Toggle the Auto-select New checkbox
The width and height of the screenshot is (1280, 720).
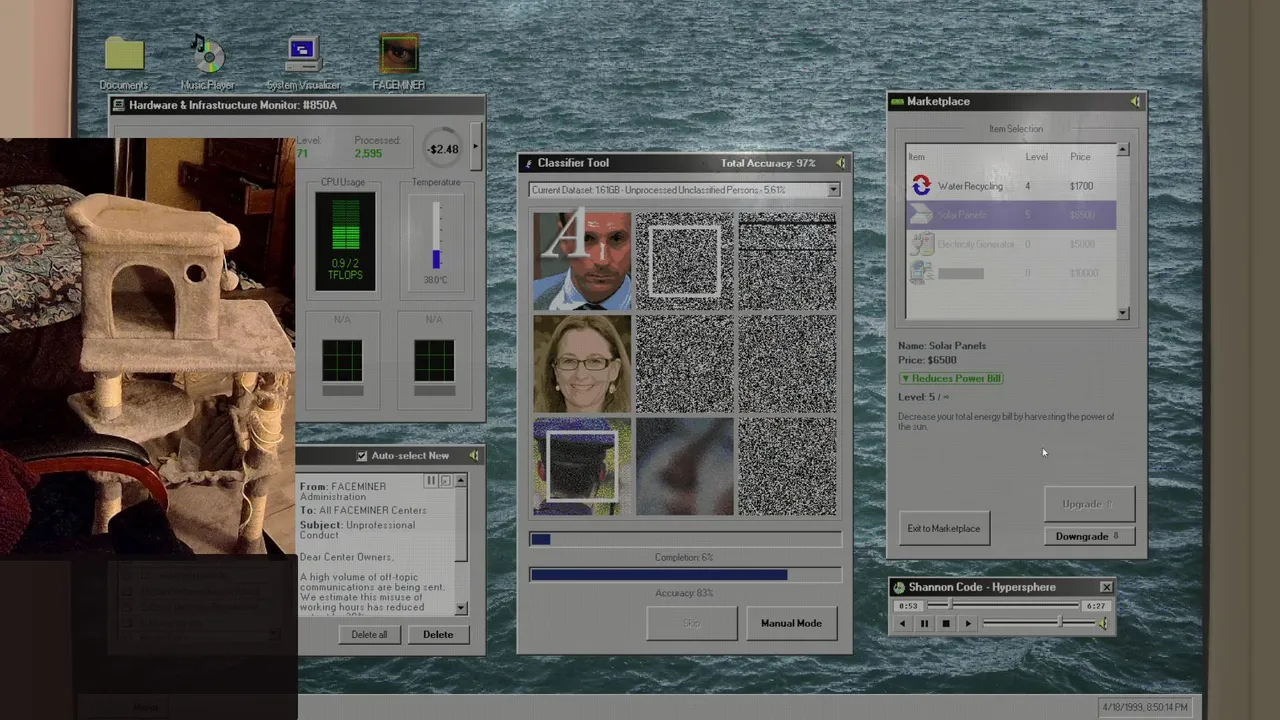tap(362, 455)
